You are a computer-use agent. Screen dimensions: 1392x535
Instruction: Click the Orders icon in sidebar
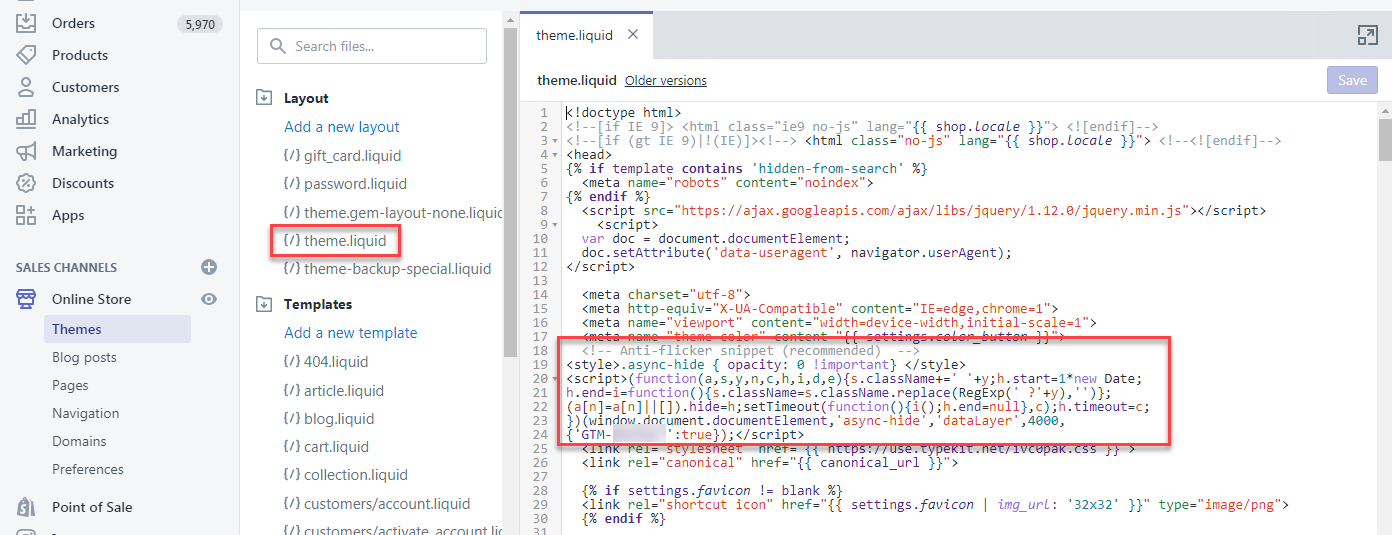click(x=27, y=22)
